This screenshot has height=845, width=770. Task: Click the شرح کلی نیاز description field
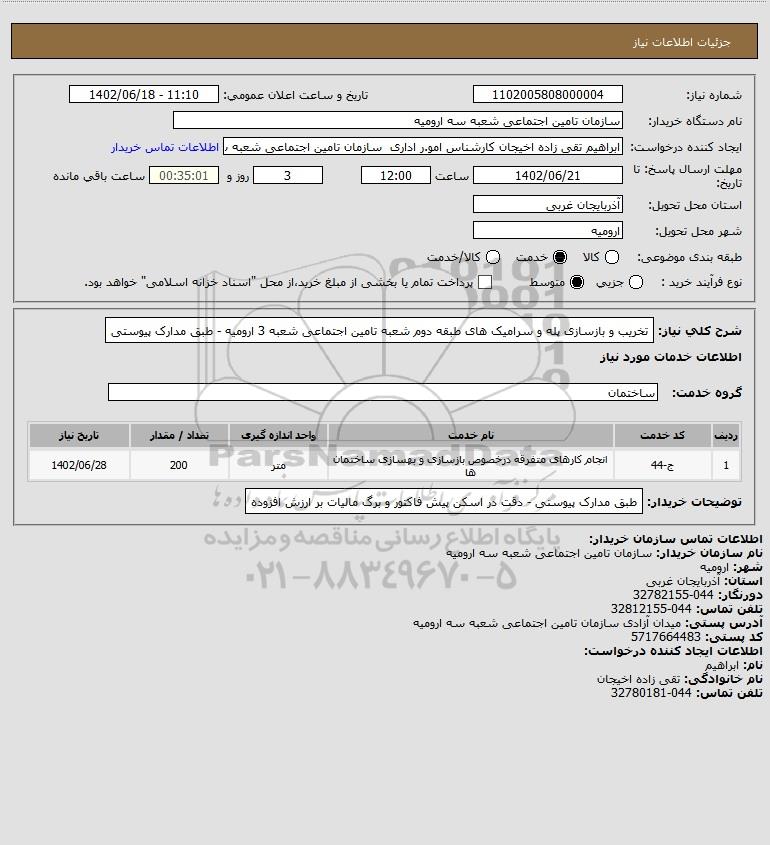point(379,331)
